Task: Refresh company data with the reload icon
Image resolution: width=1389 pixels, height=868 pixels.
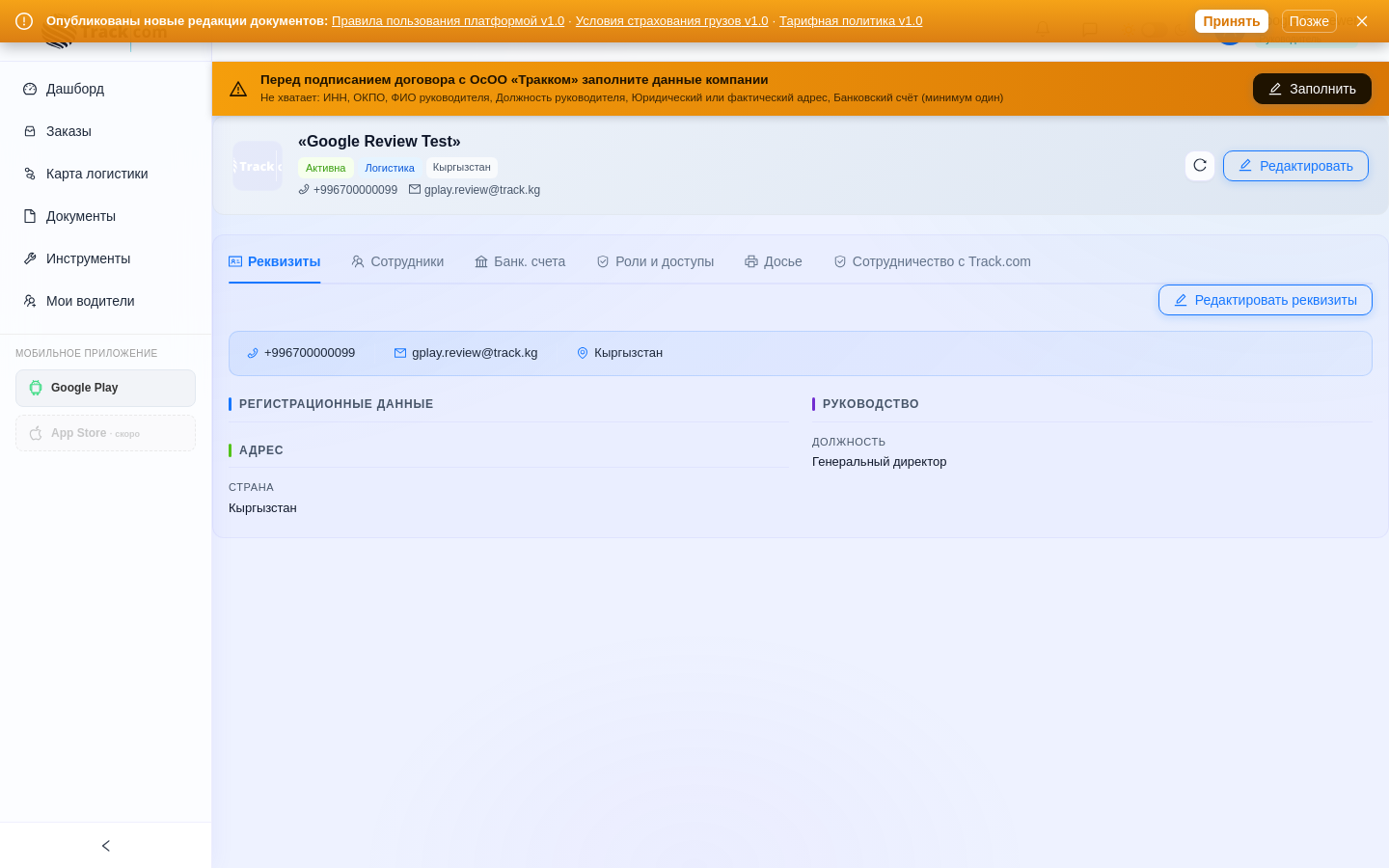Action: coord(1200,166)
